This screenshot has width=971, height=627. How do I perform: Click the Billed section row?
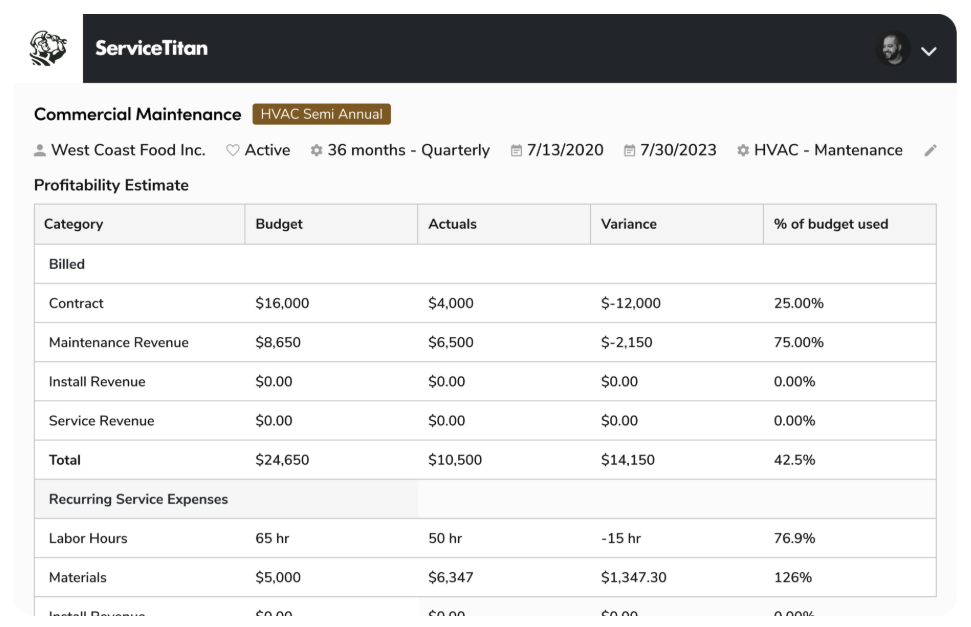click(486, 264)
